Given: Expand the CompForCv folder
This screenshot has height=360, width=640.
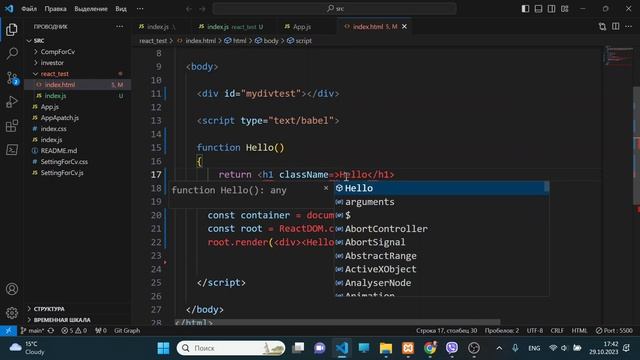Looking at the screenshot, I should coord(57,52).
